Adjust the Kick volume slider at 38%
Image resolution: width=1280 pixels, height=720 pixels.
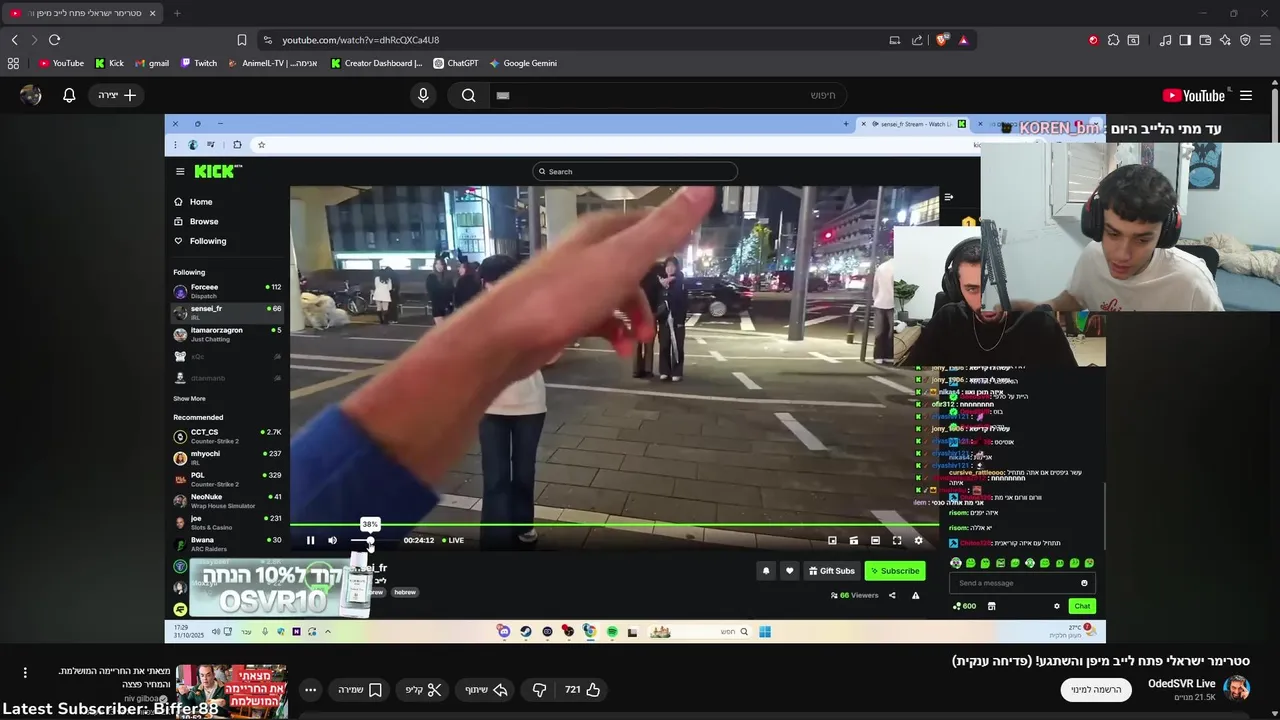(370, 540)
